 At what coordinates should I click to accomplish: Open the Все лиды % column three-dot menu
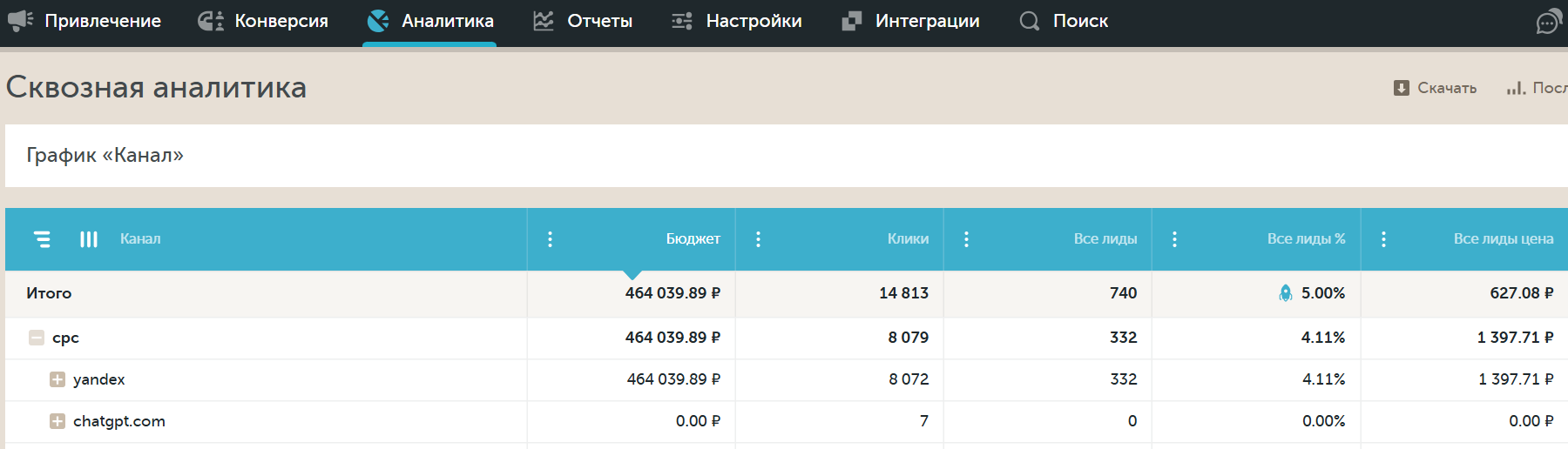point(1174,239)
